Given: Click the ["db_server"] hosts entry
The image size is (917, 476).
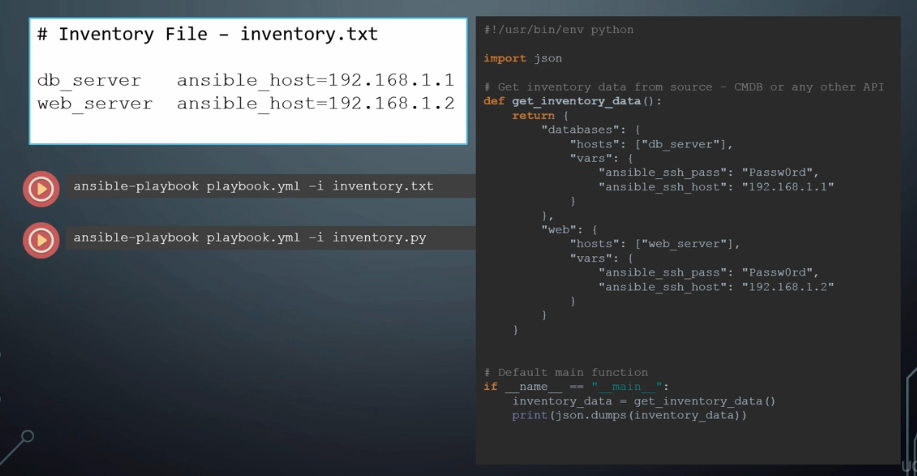Looking at the screenshot, I should coord(684,144).
